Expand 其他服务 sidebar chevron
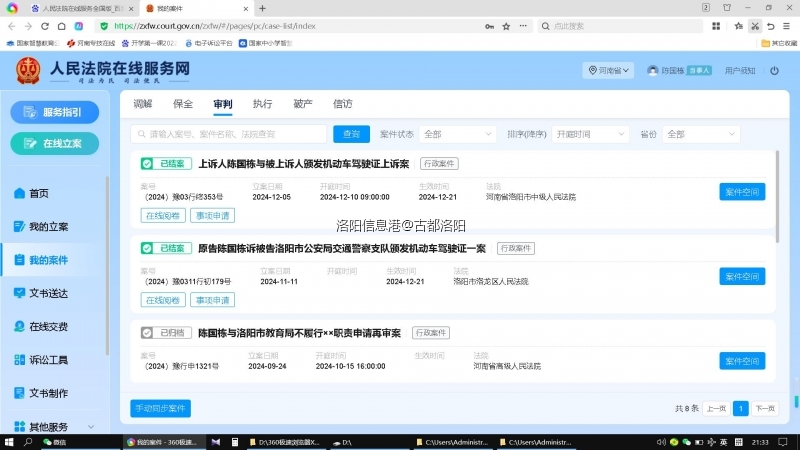Image resolution: width=800 pixels, height=450 pixels. [91, 427]
